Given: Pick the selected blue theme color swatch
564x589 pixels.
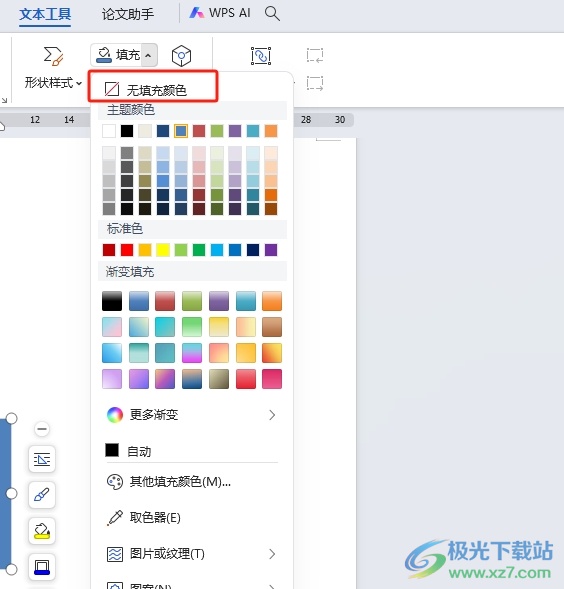Looking at the screenshot, I should 181,131.
